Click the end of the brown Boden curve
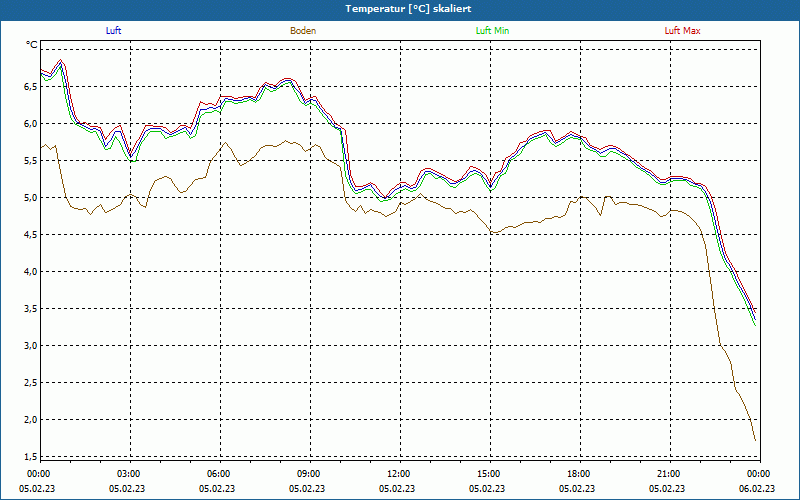 tap(755, 440)
